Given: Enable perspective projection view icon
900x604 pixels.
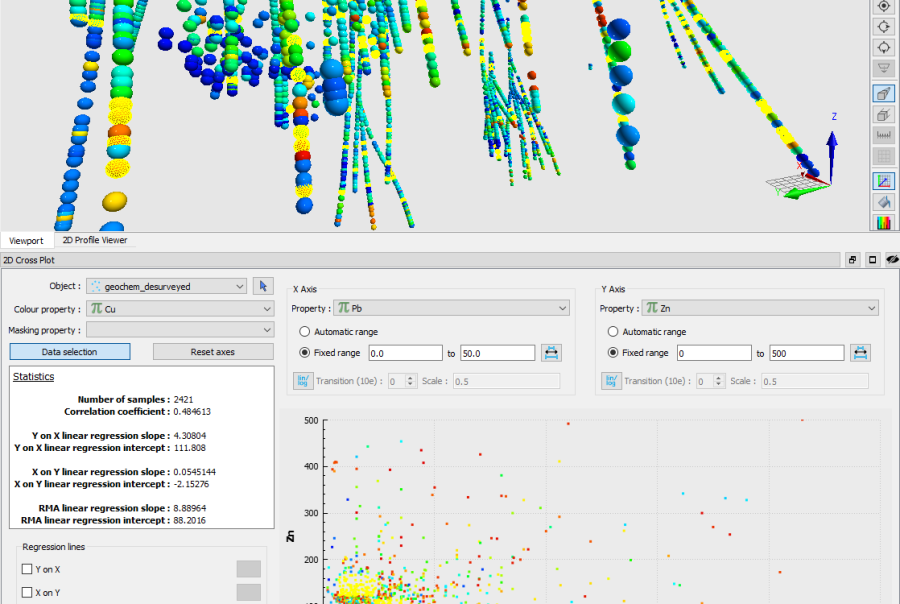Looking at the screenshot, I should pyautogui.click(x=884, y=94).
